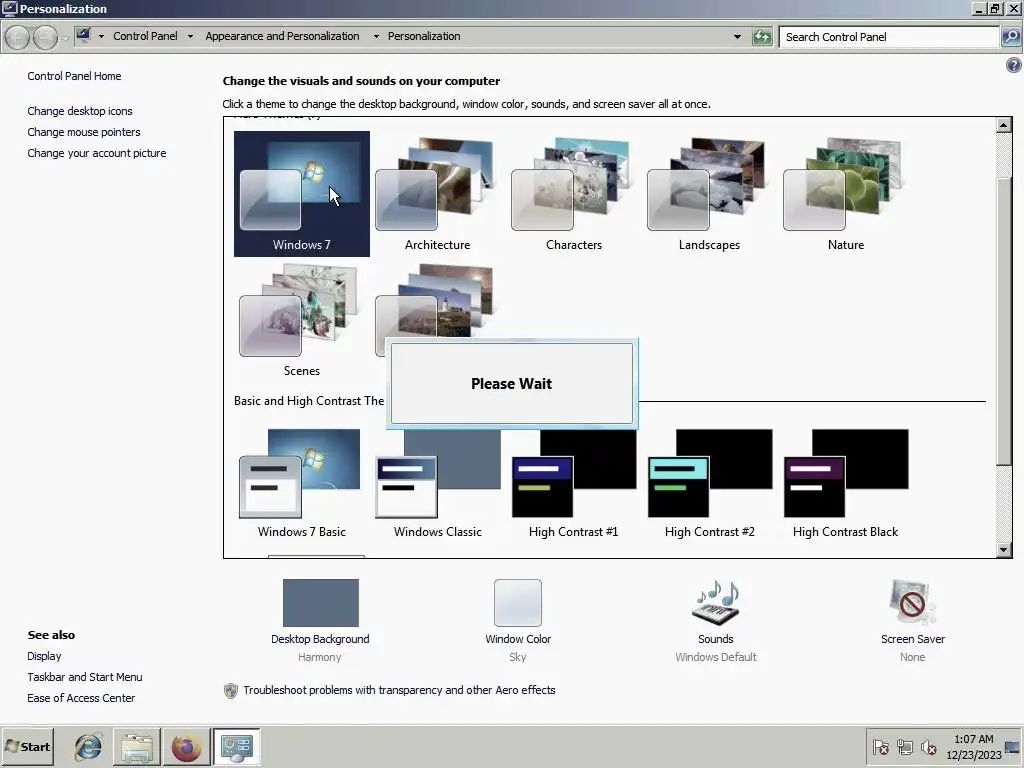Open Control Panel Home link
1024x768 pixels.
[74, 76]
